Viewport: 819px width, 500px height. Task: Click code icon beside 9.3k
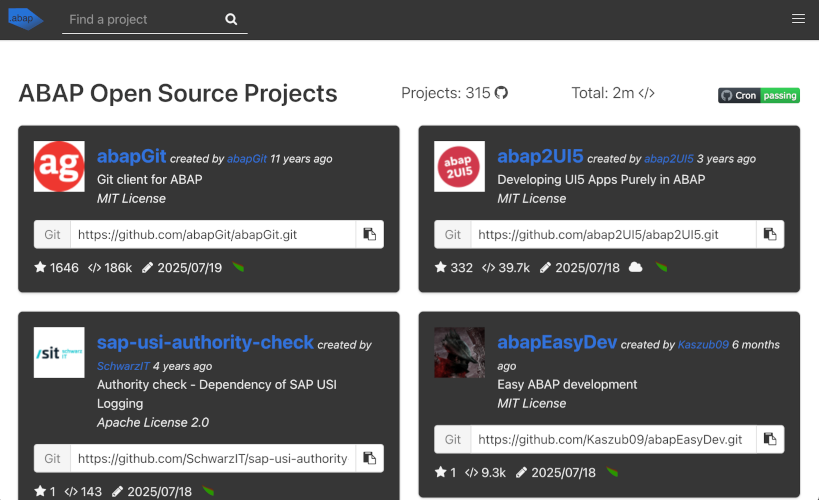tap(471, 473)
